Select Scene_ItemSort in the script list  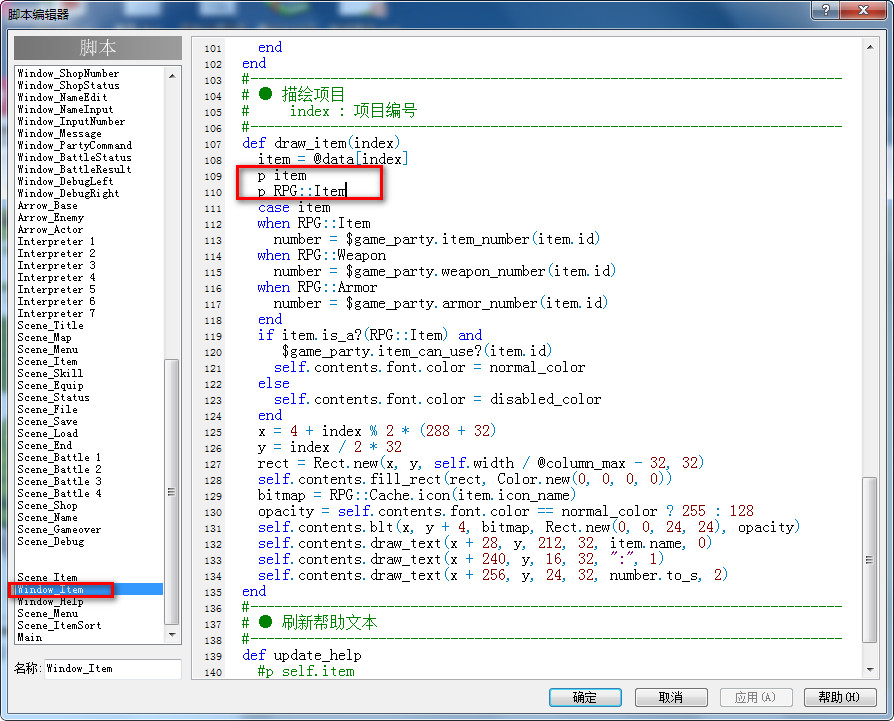pyautogui.click(x=59, y=625)
